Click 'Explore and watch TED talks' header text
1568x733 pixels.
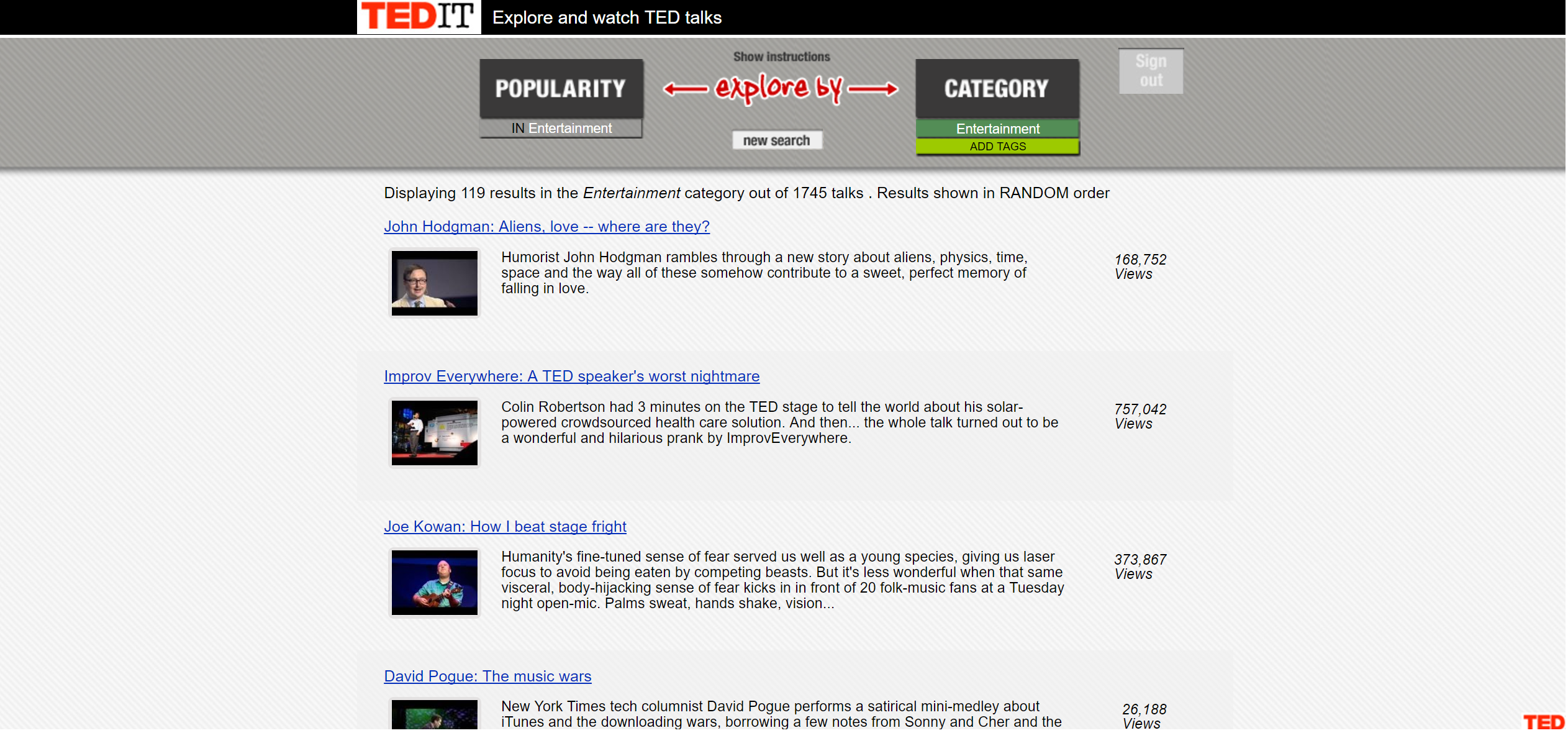pos(607,17)
